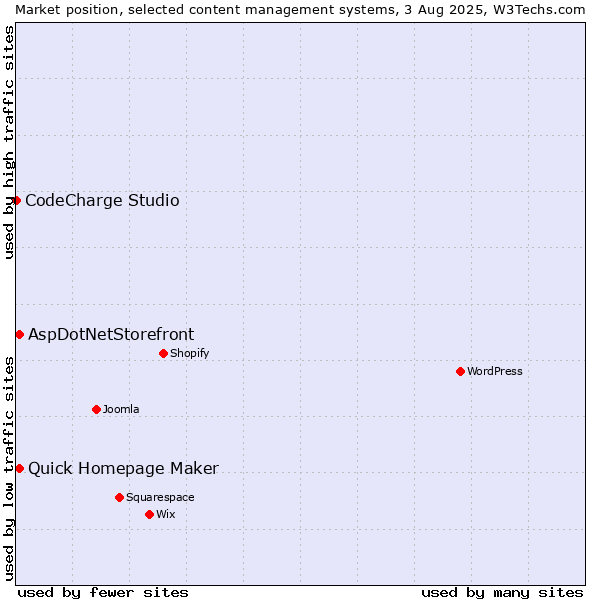Image resolution: width=600 pixels, height=600 pixels.
Task: Click the 'used by fewer sites' axis label
Action: pyautogui.click(x=103, y=593)
